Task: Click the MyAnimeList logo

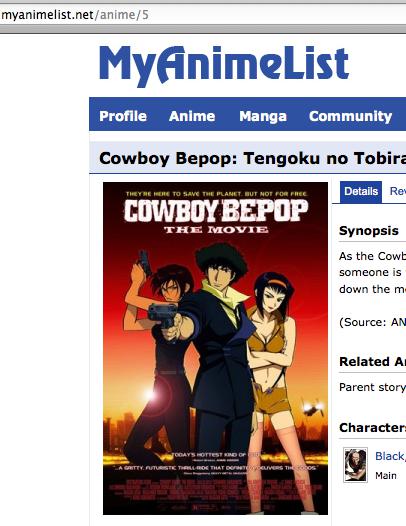Action: 224,66
